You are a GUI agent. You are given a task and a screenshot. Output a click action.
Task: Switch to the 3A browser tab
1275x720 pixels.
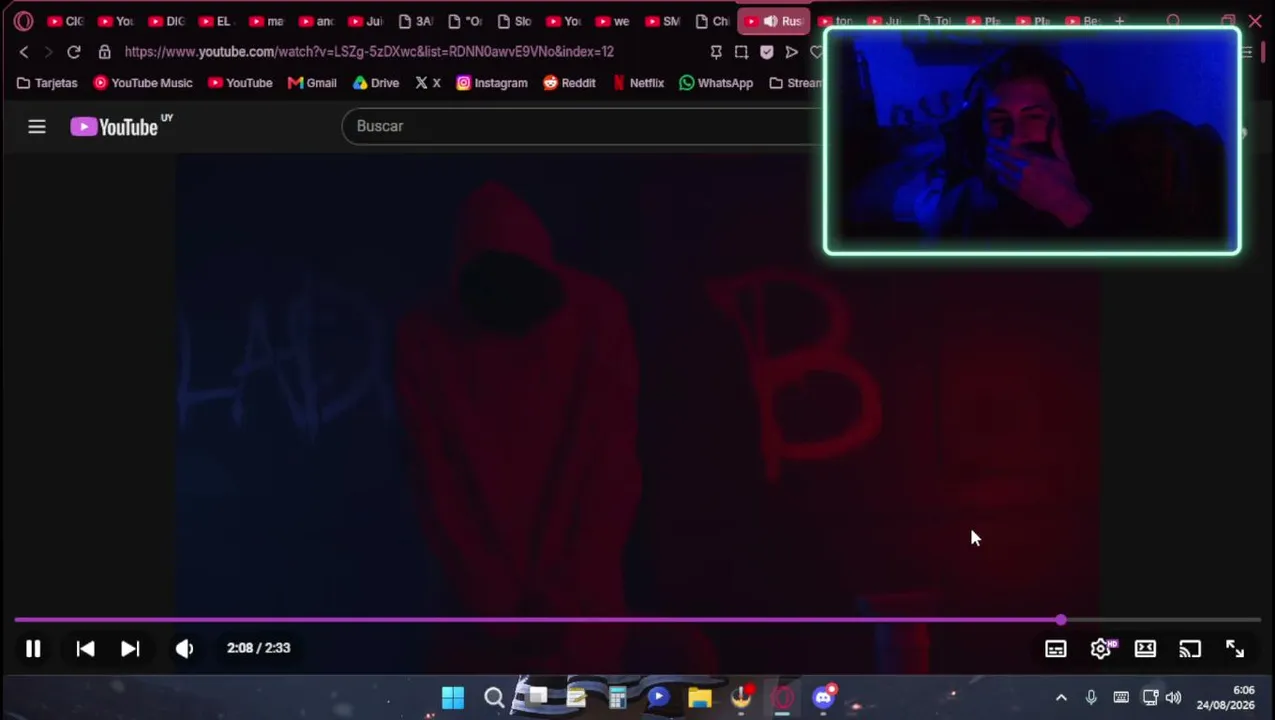[x=415, y=21]
